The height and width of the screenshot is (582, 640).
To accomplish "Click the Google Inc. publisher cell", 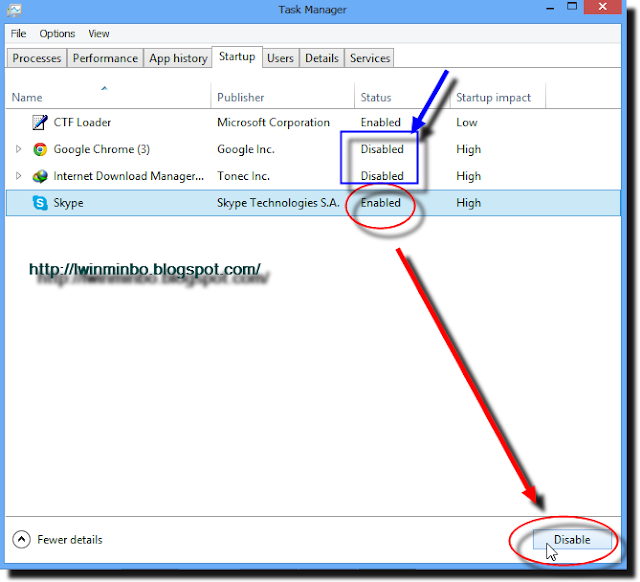I will 246,149.
